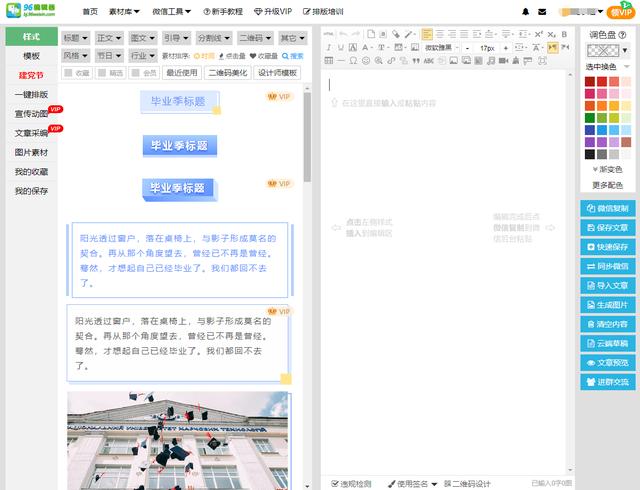Tick the 收藏 filter checkbox
Viewport: 640px width, 490px height.
tap(70, 73)
